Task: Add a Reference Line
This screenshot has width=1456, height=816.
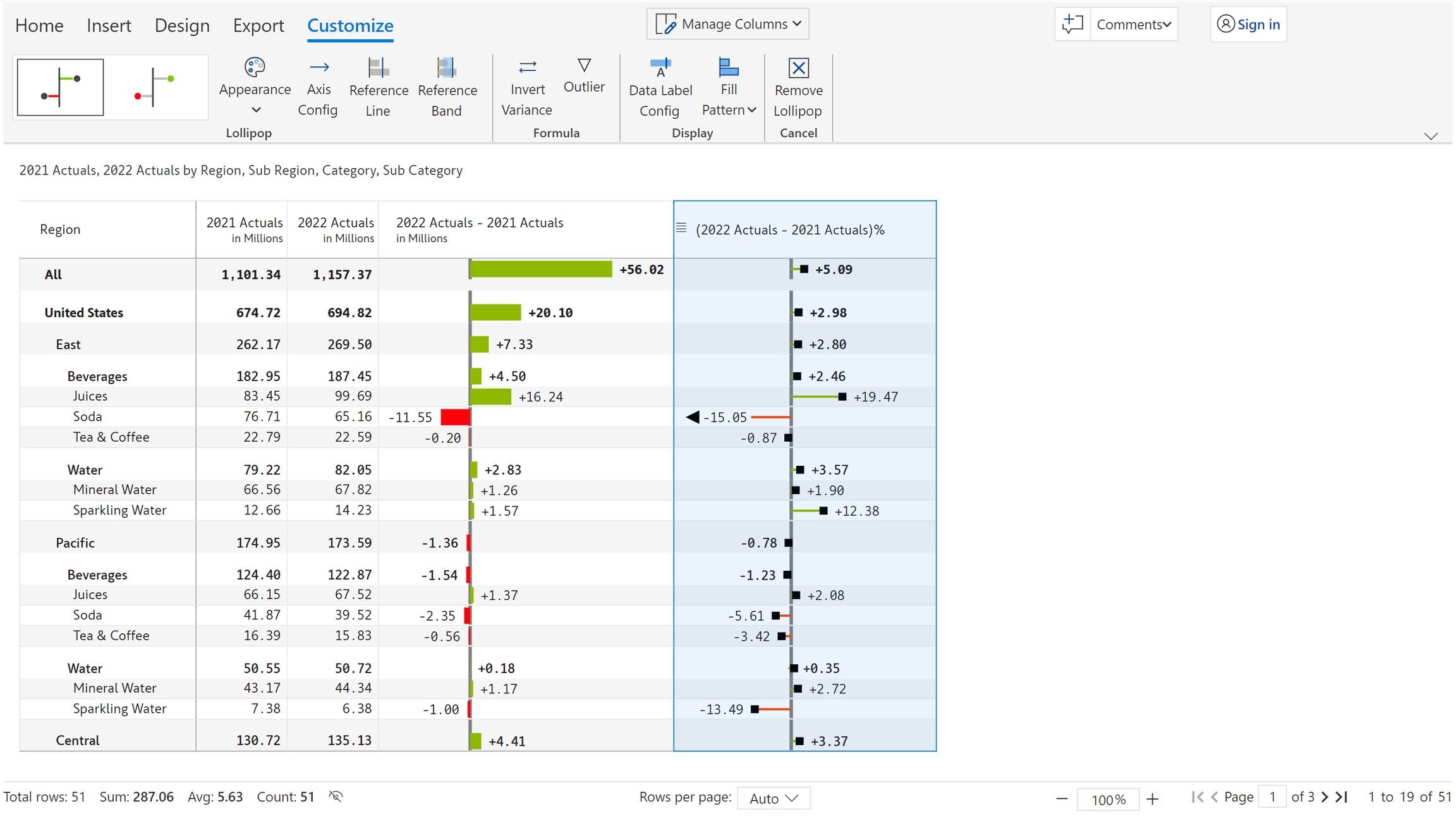Action: pos(378,88)
